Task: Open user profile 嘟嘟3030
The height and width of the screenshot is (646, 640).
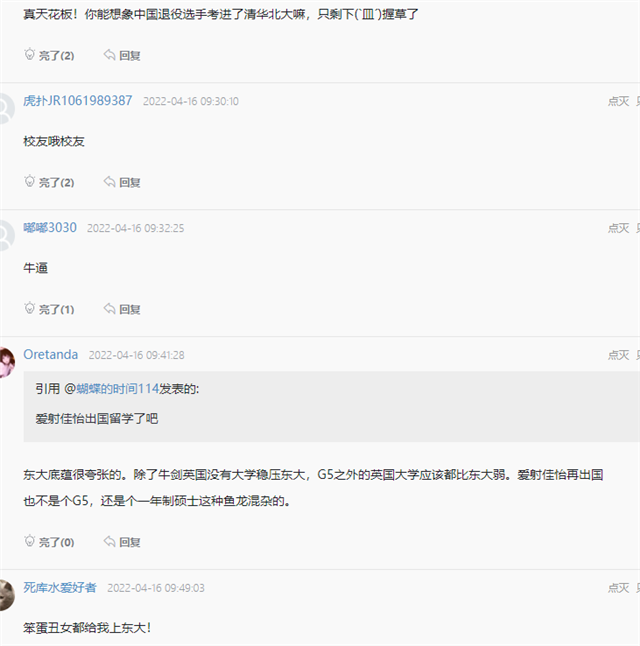Action: pos(49,228)
